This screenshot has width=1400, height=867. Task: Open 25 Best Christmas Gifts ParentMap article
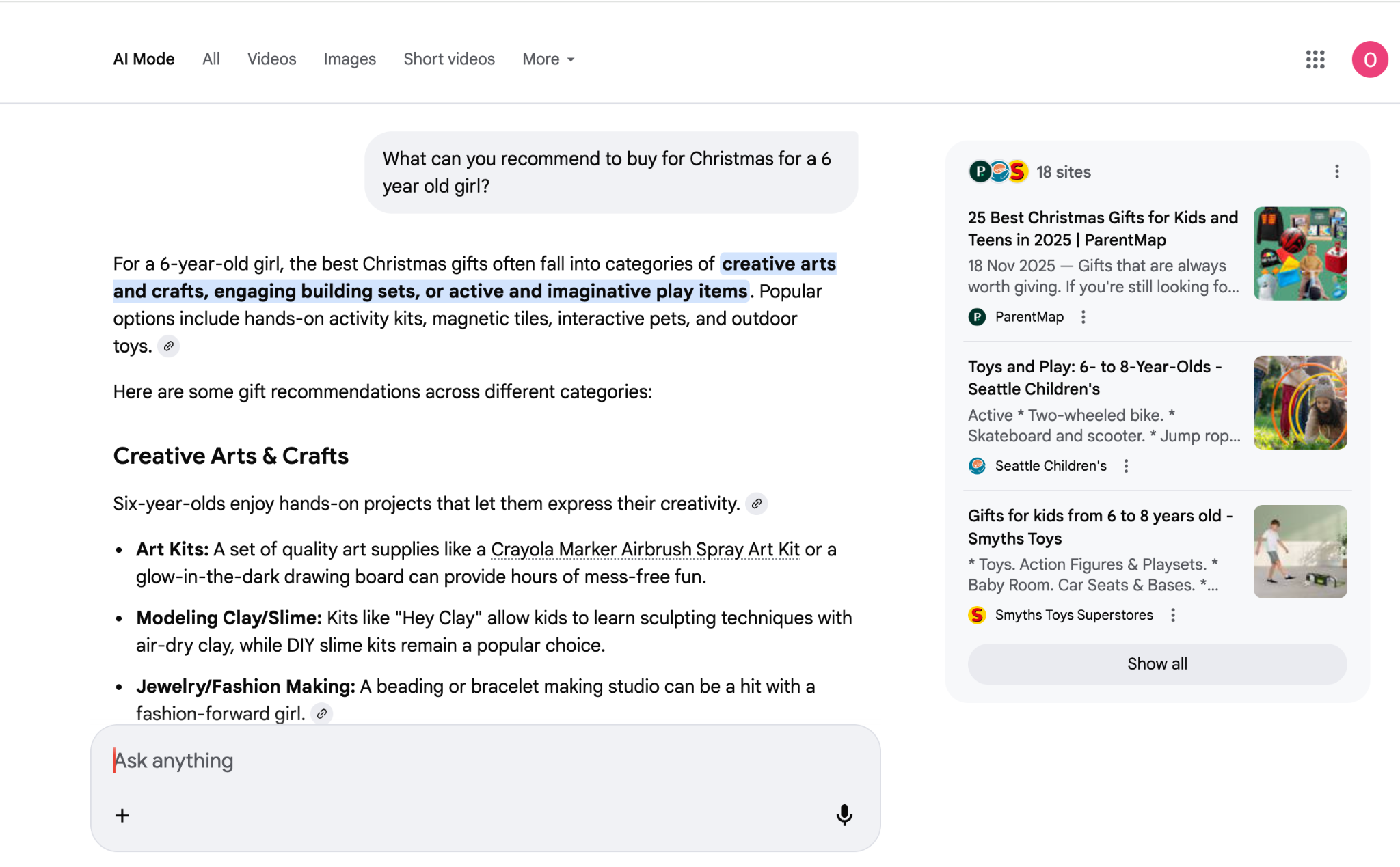click(1102, 228)
